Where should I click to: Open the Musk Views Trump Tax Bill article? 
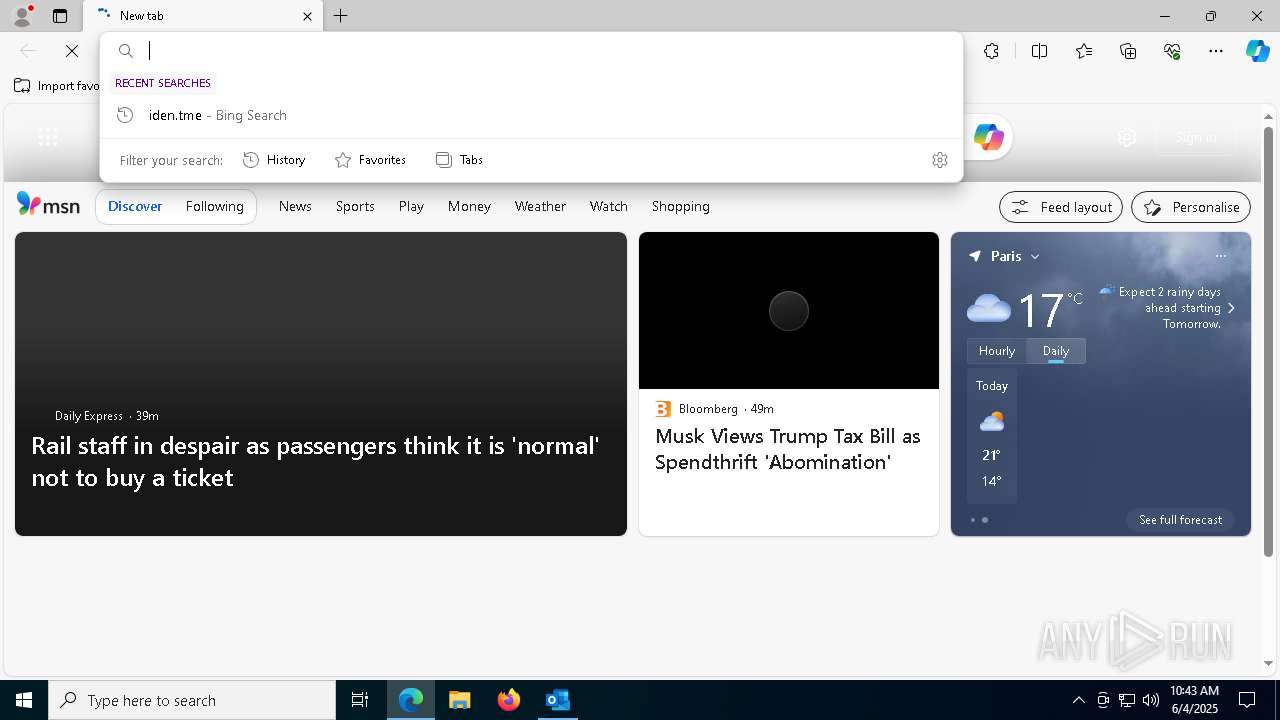(788, 449)
